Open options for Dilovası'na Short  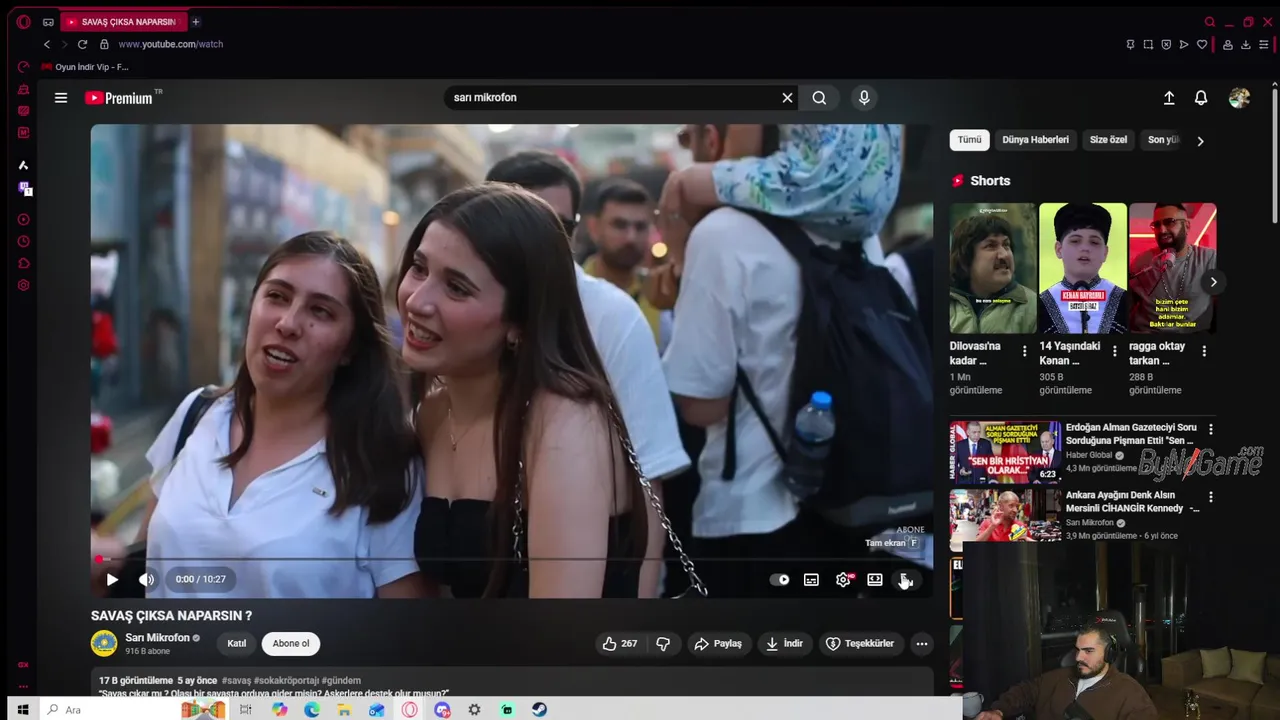1024,351
